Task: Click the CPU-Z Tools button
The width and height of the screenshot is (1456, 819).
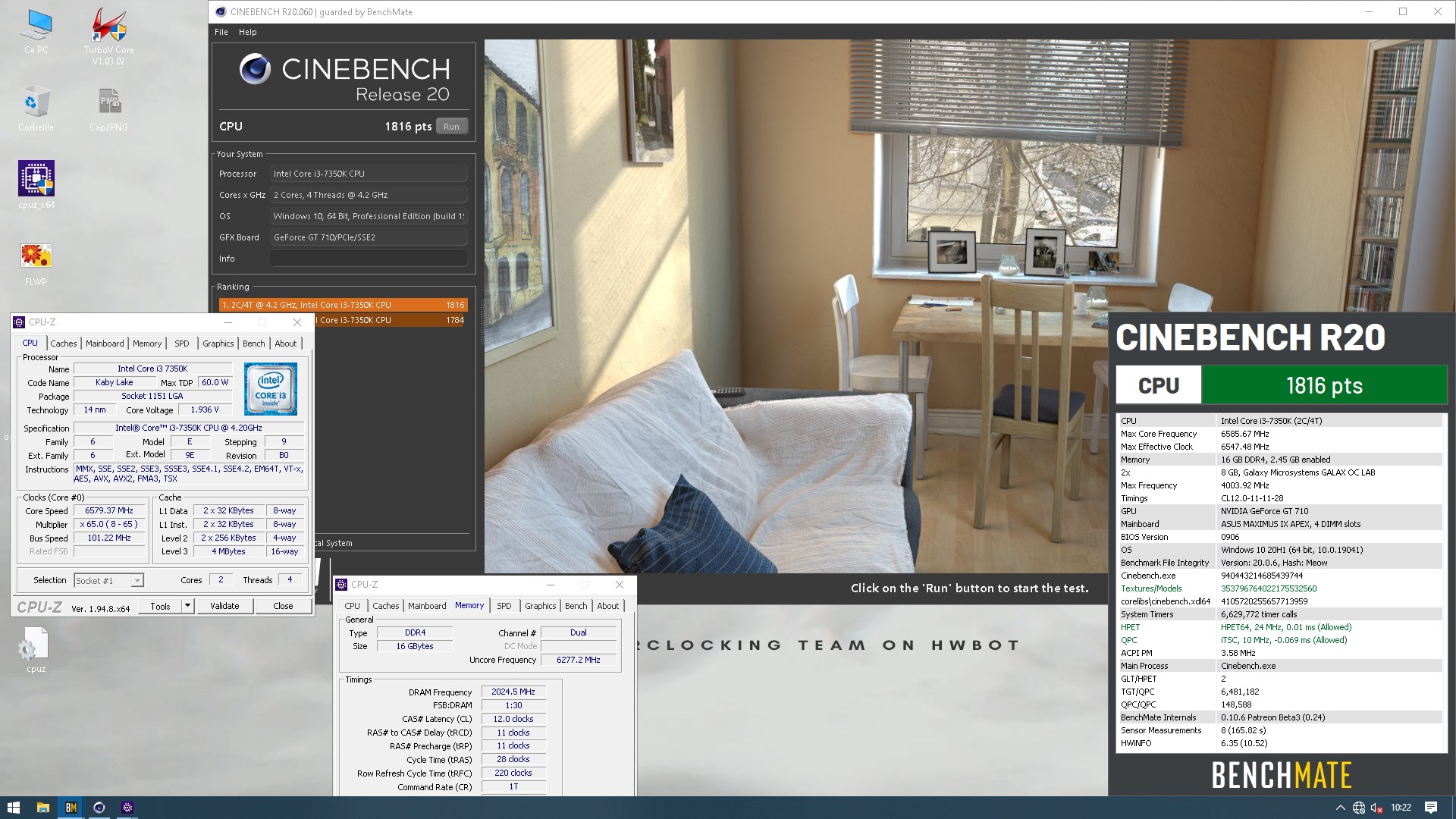Action: (x=160, y=606)
